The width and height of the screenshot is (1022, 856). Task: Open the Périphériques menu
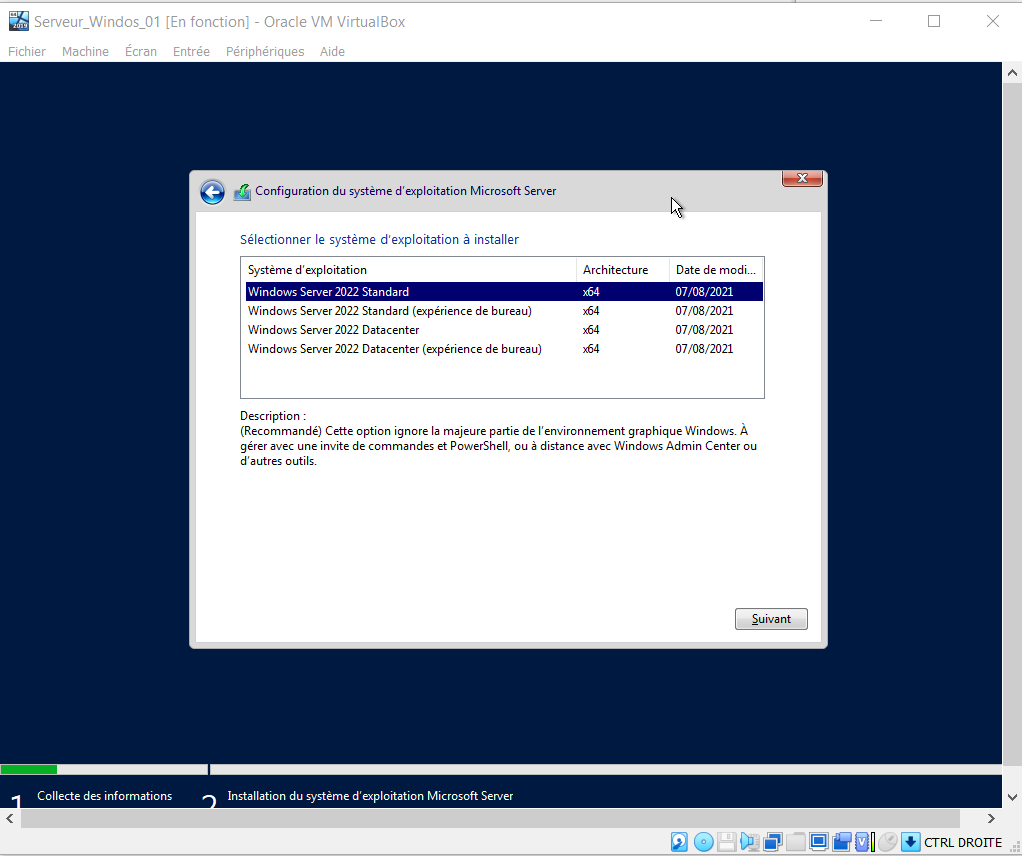pos(265,51)
